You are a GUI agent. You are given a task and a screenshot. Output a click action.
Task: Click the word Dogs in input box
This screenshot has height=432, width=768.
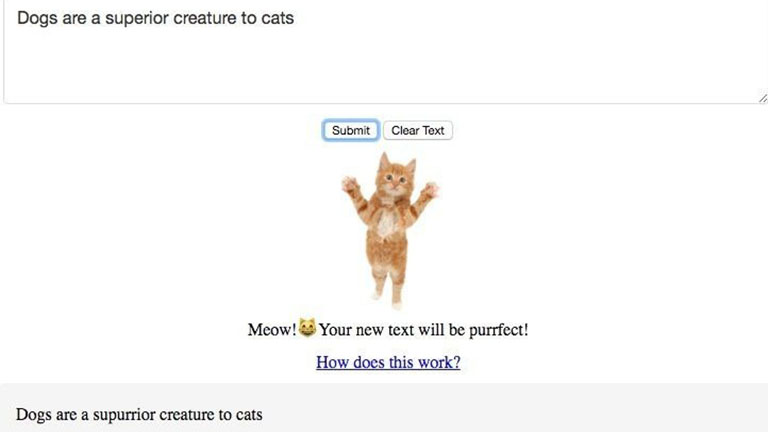[37, 18]
